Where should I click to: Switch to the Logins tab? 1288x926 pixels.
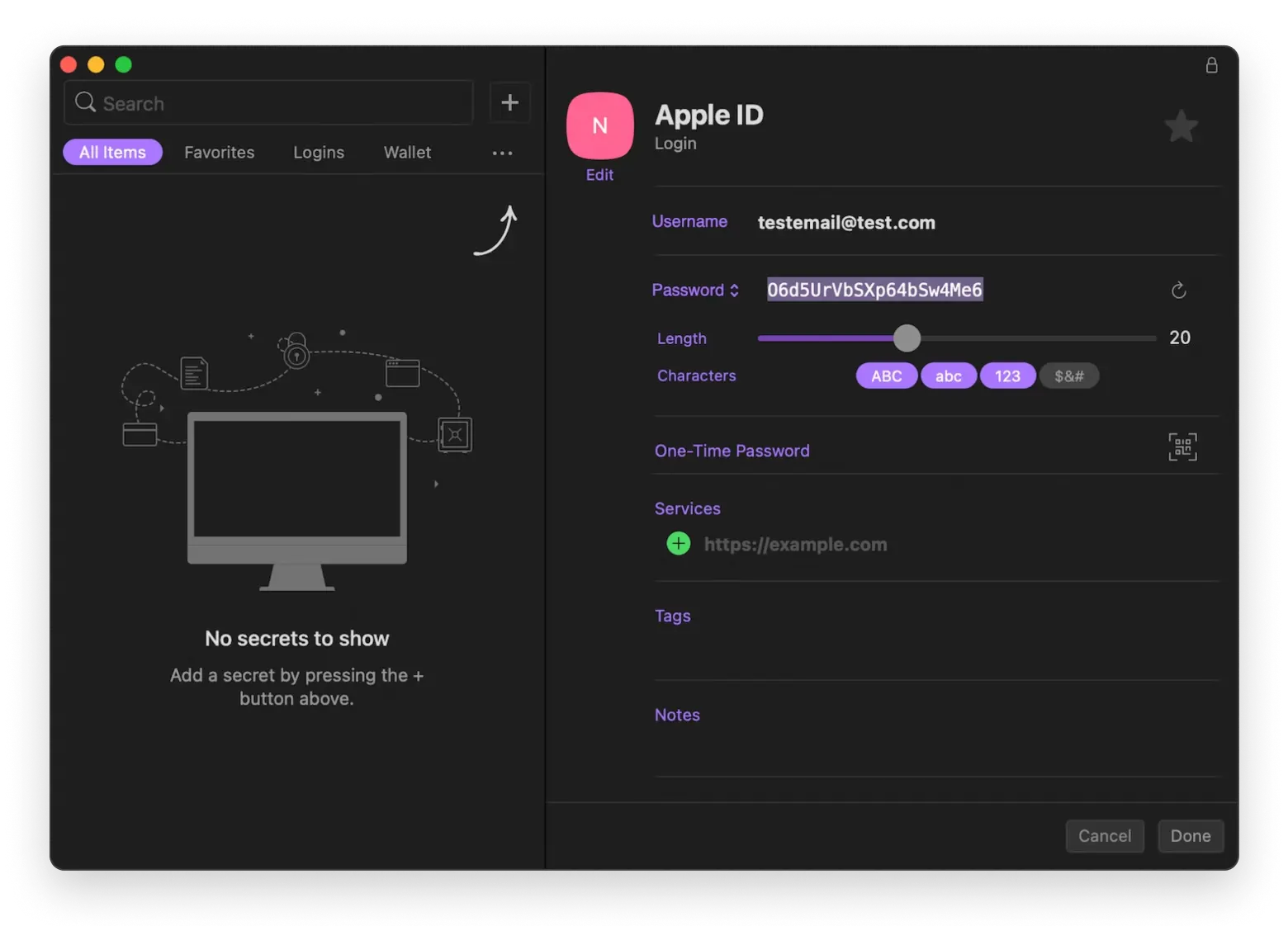pyautogui.click(x=319, y=152)
